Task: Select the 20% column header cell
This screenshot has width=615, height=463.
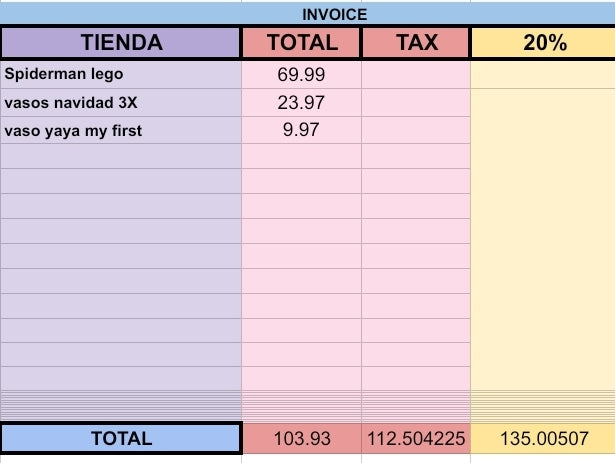Action: (x=544, y=43)
